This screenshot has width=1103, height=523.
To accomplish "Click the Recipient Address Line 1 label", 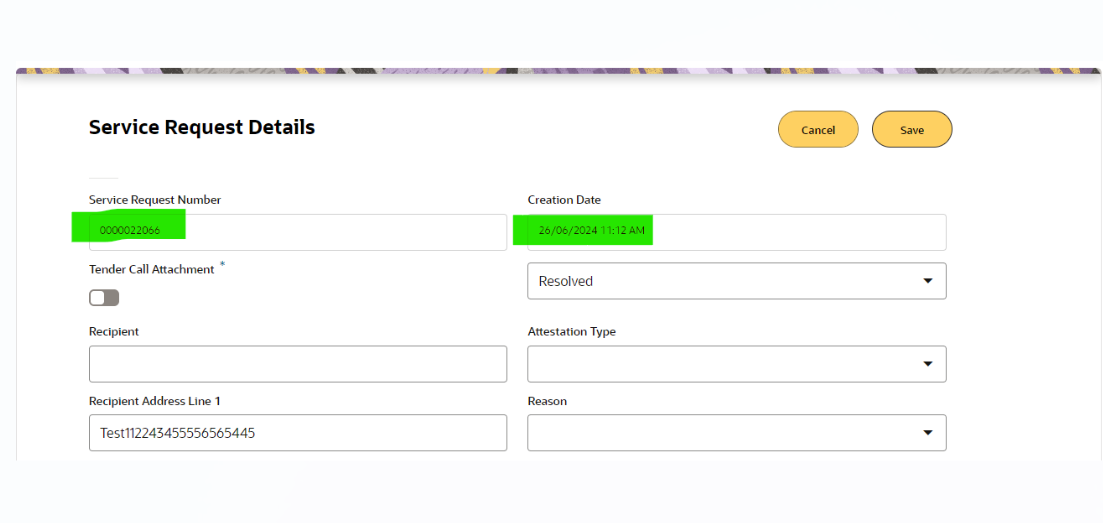I will [155, 401].
